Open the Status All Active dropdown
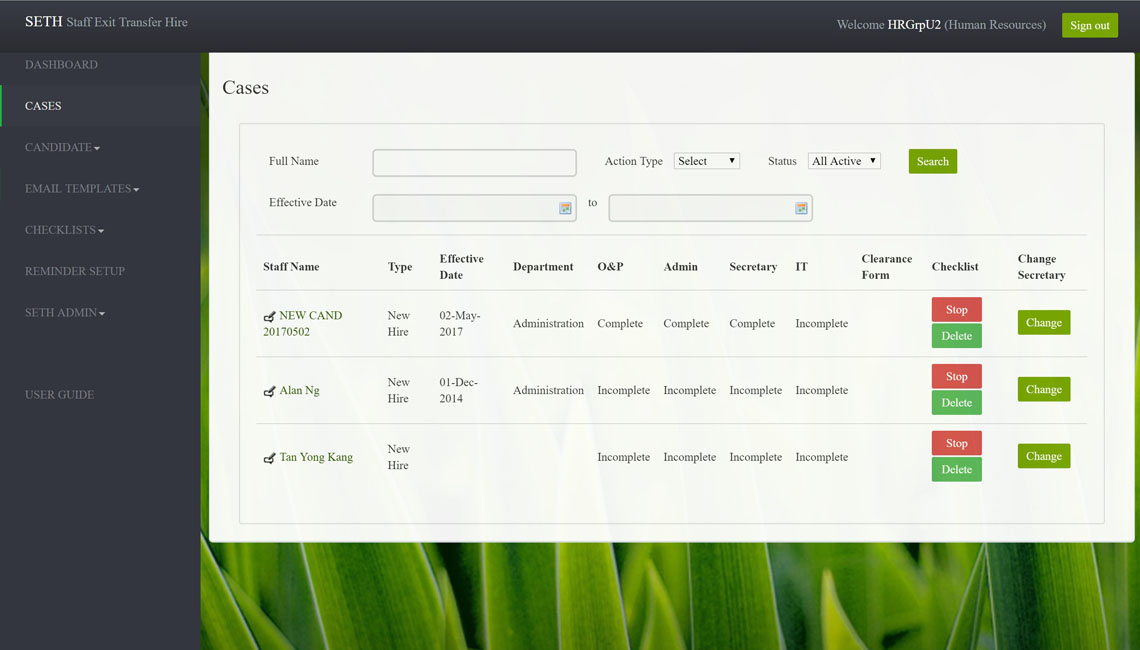Image resolution: width=1140 pixels, height=650 pixels. 844,161
